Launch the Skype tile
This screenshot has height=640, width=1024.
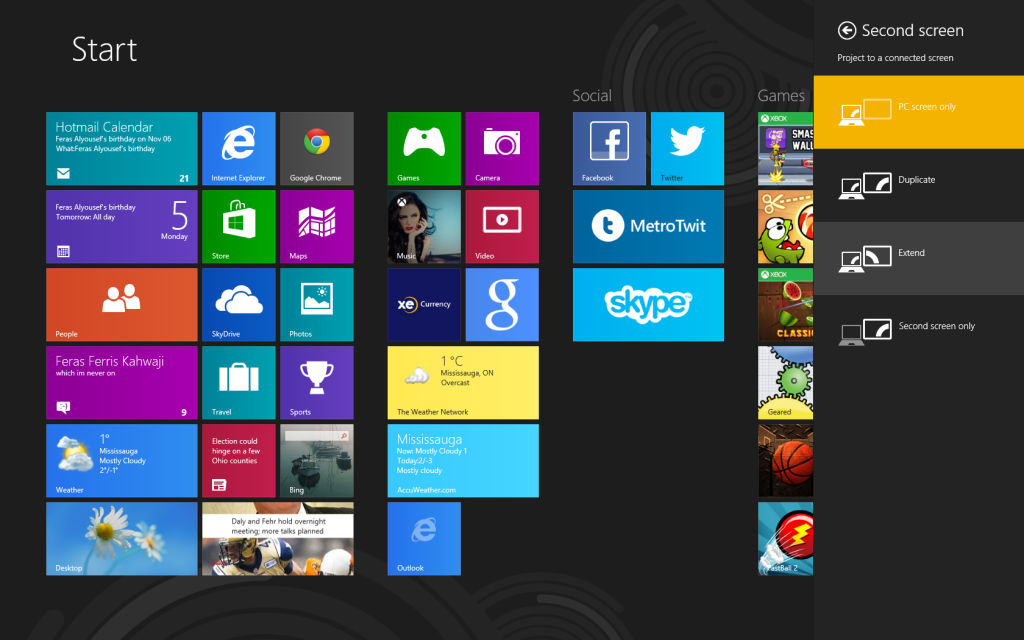click(x=648, y=304)
